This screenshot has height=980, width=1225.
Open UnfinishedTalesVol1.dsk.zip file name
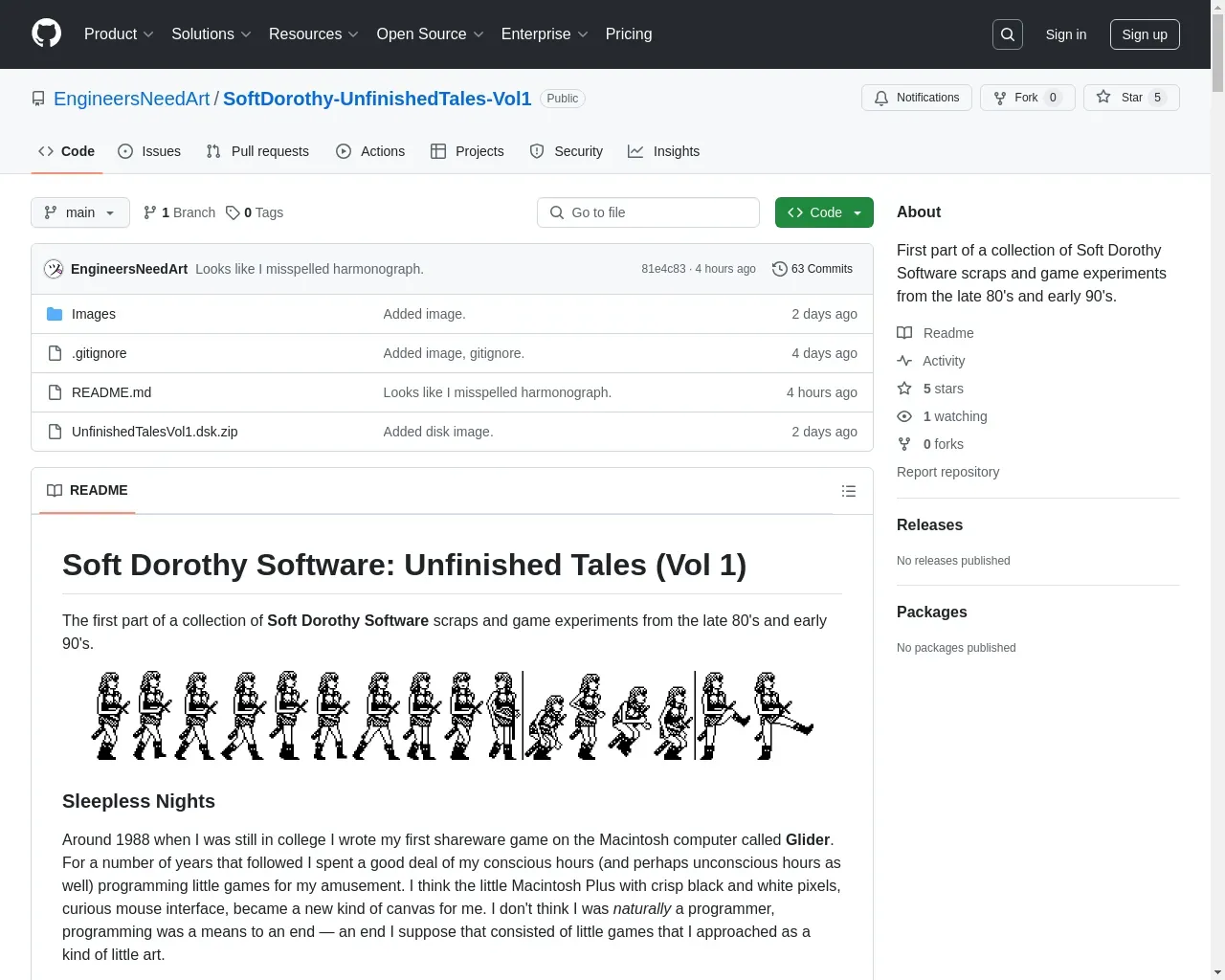point(155,432)
